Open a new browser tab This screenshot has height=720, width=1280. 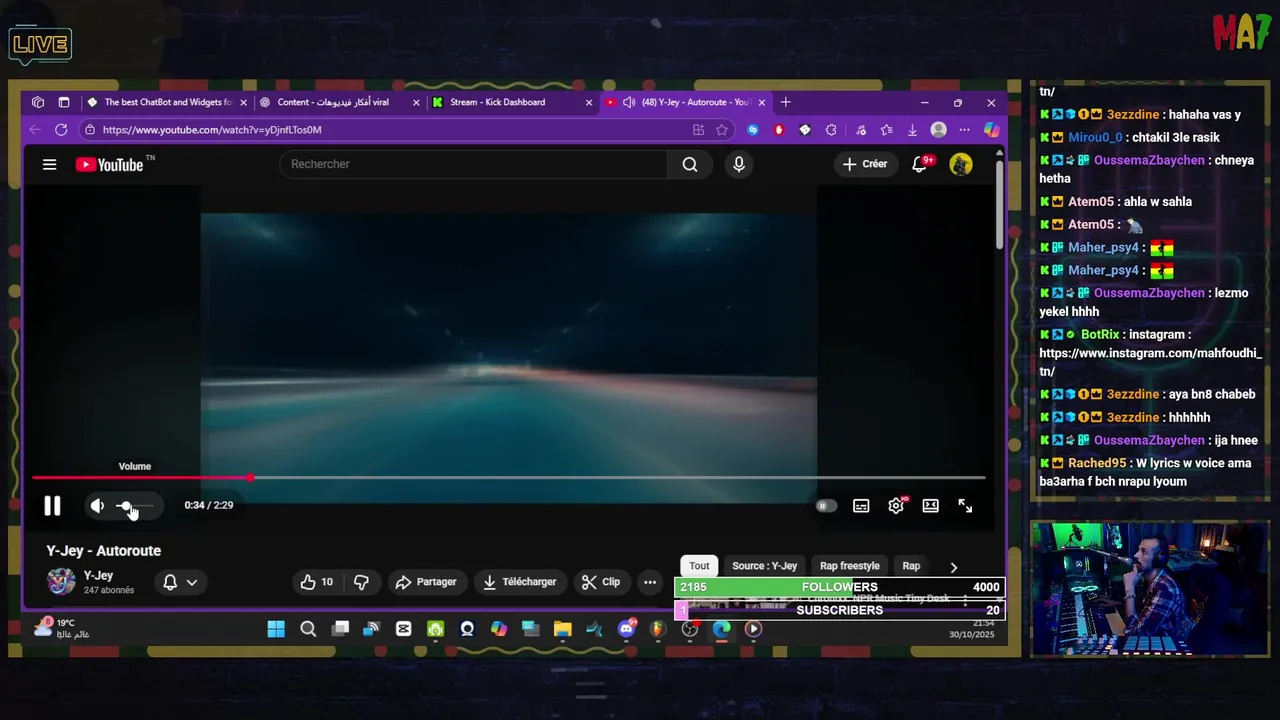pyautogui.click(x=786, y=102)
